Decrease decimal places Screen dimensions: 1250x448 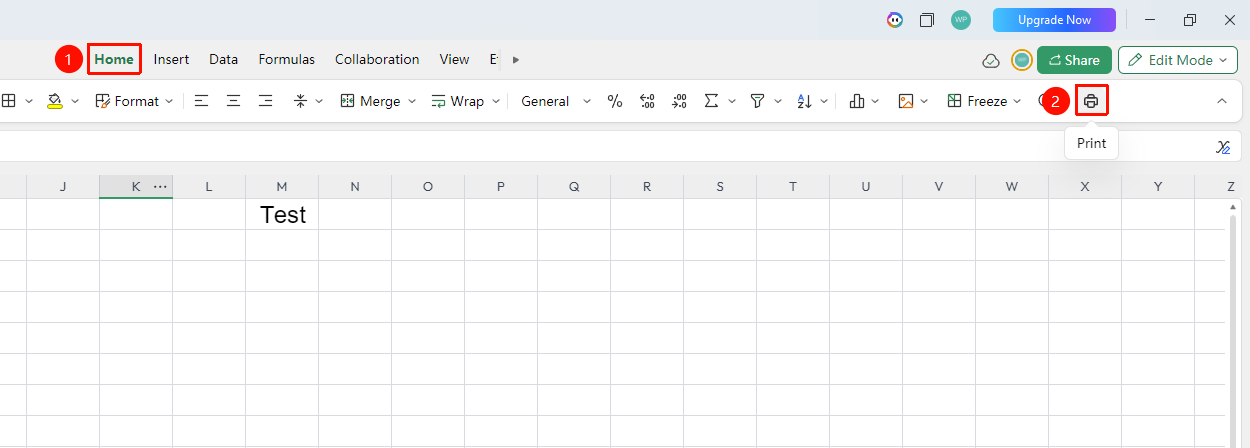[647, 101]
